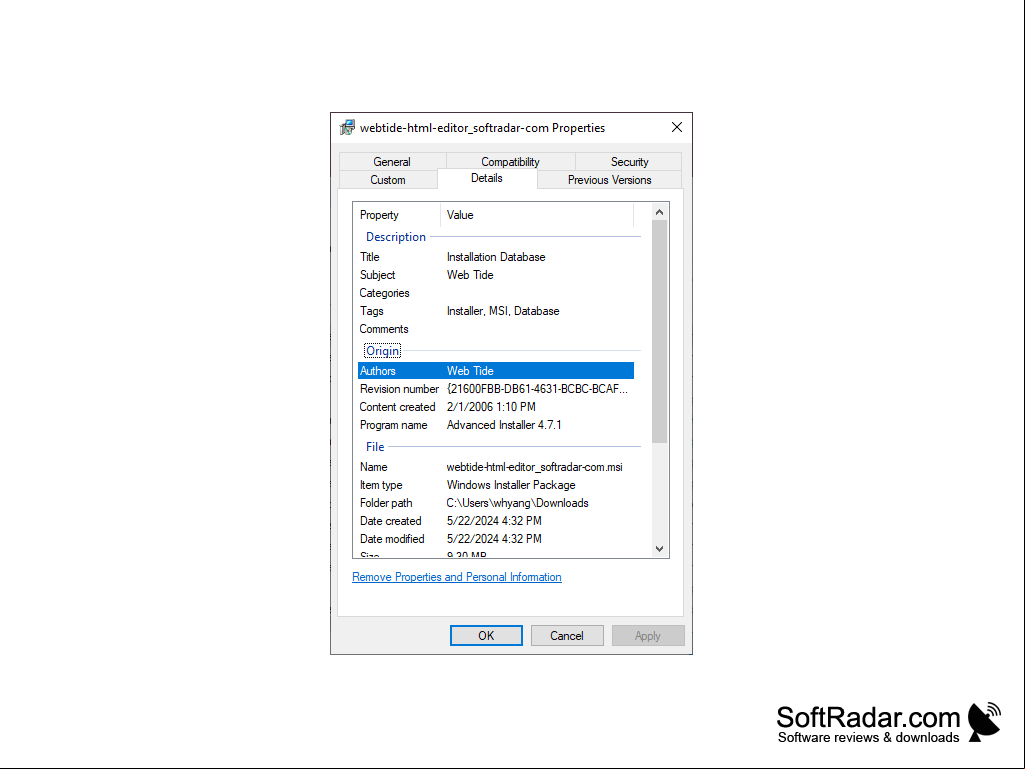Image resolution: width=1025 pixels, height=769 pixels.
Task: Select the Revision number property
Action: coord(399,389)
